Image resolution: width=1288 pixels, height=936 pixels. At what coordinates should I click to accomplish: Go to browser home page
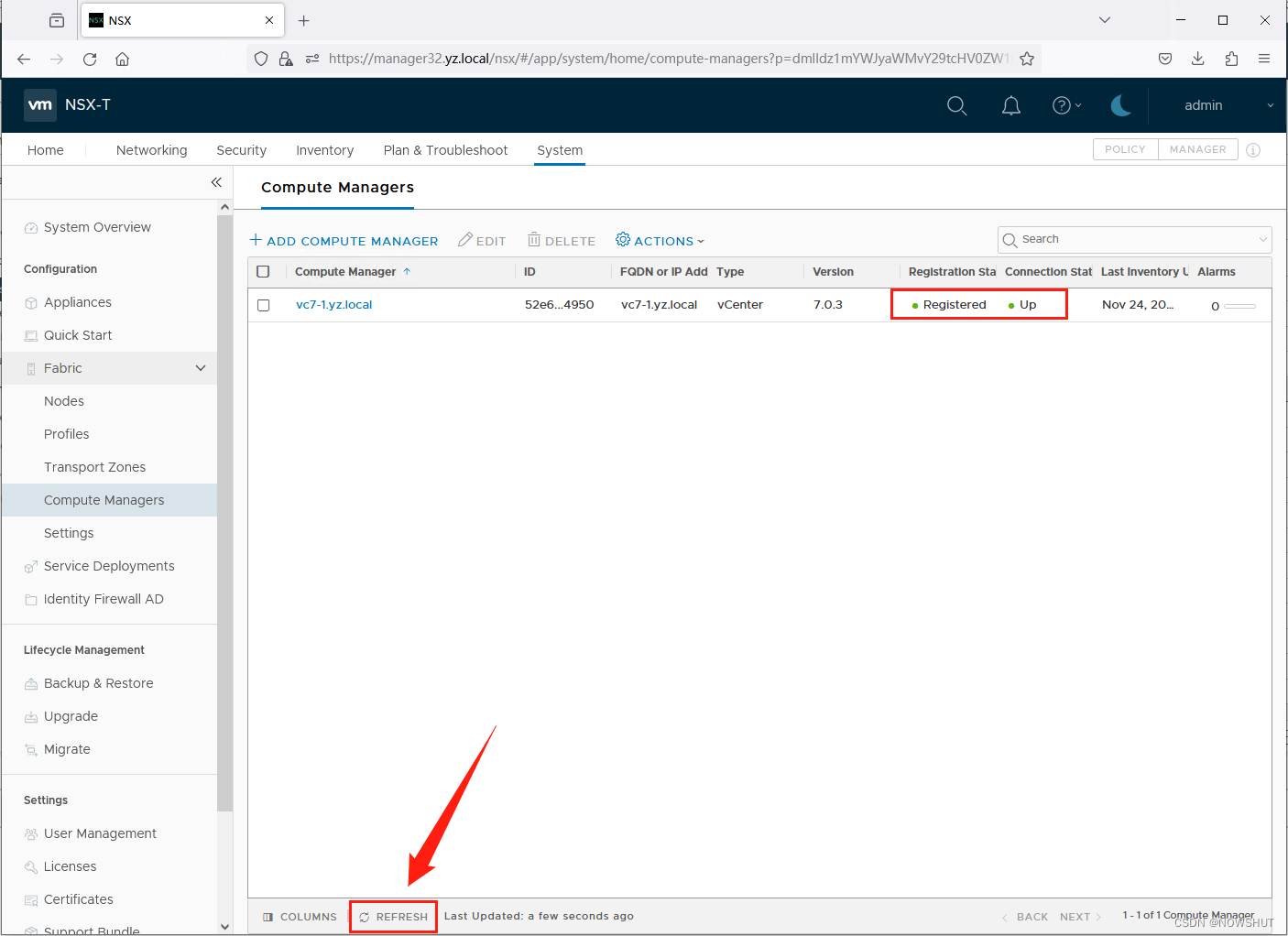(x=122, y=59)
